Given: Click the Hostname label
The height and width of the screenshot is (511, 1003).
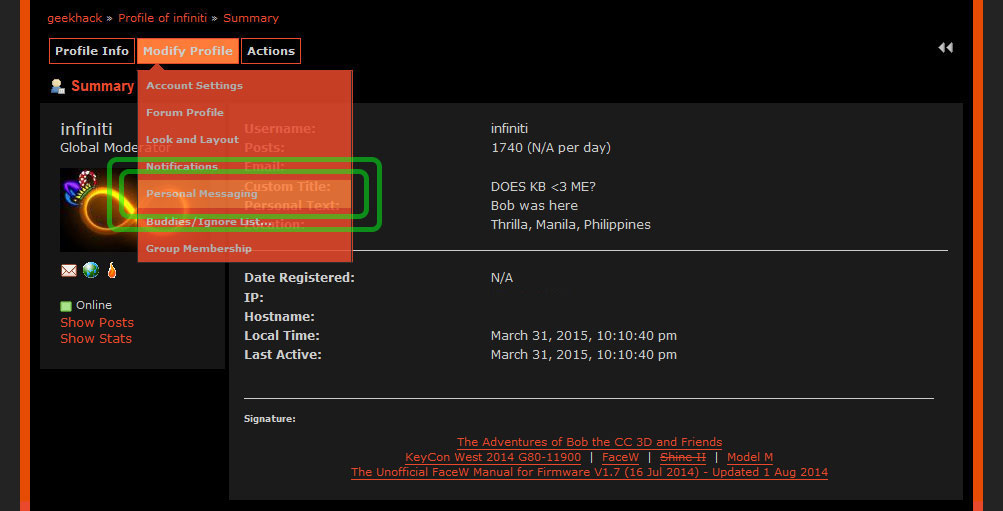Looking at the screenshot, I should [x=280, y=317].
